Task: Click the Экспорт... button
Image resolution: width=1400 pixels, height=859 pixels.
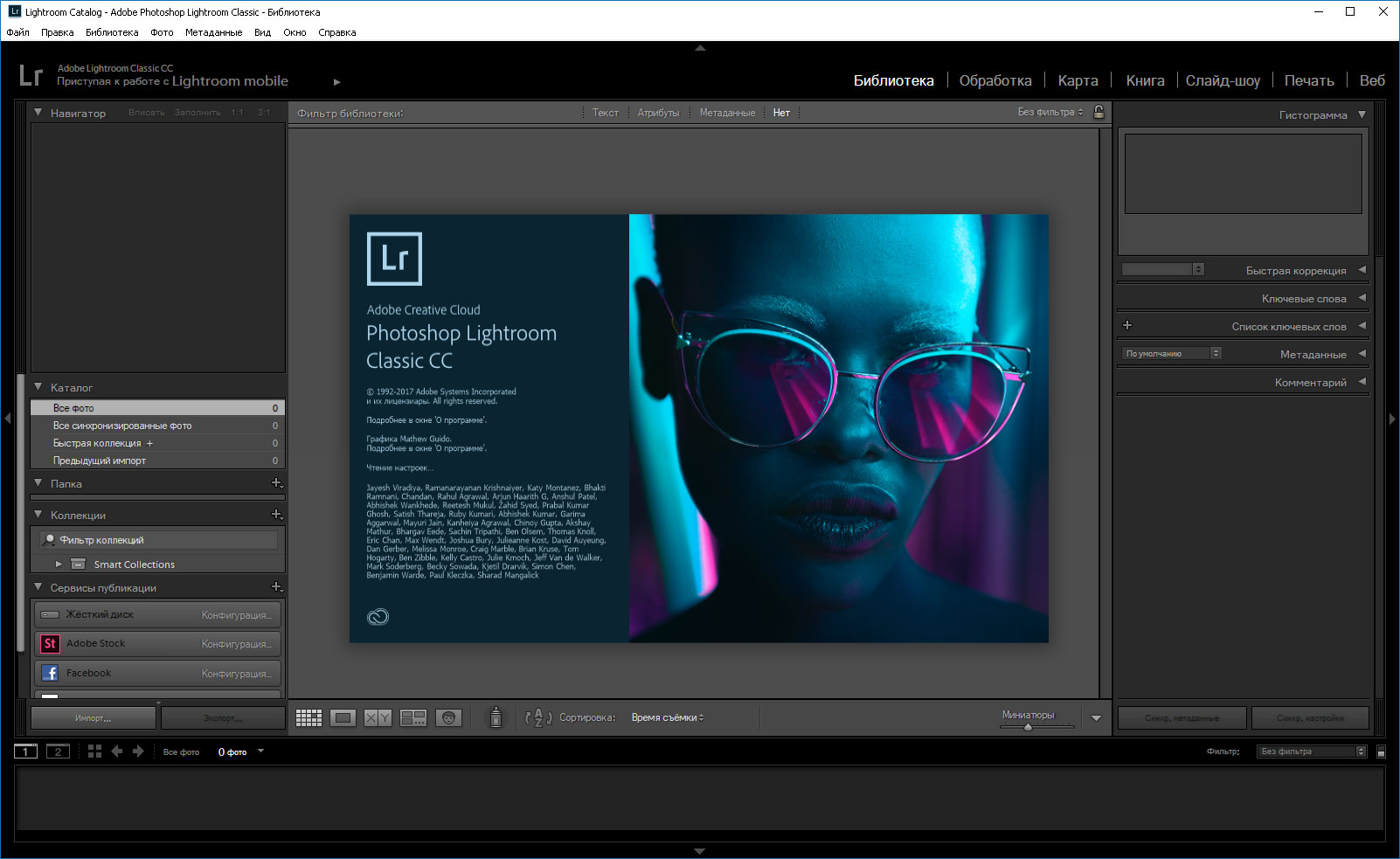Action: tap(224, 718)
